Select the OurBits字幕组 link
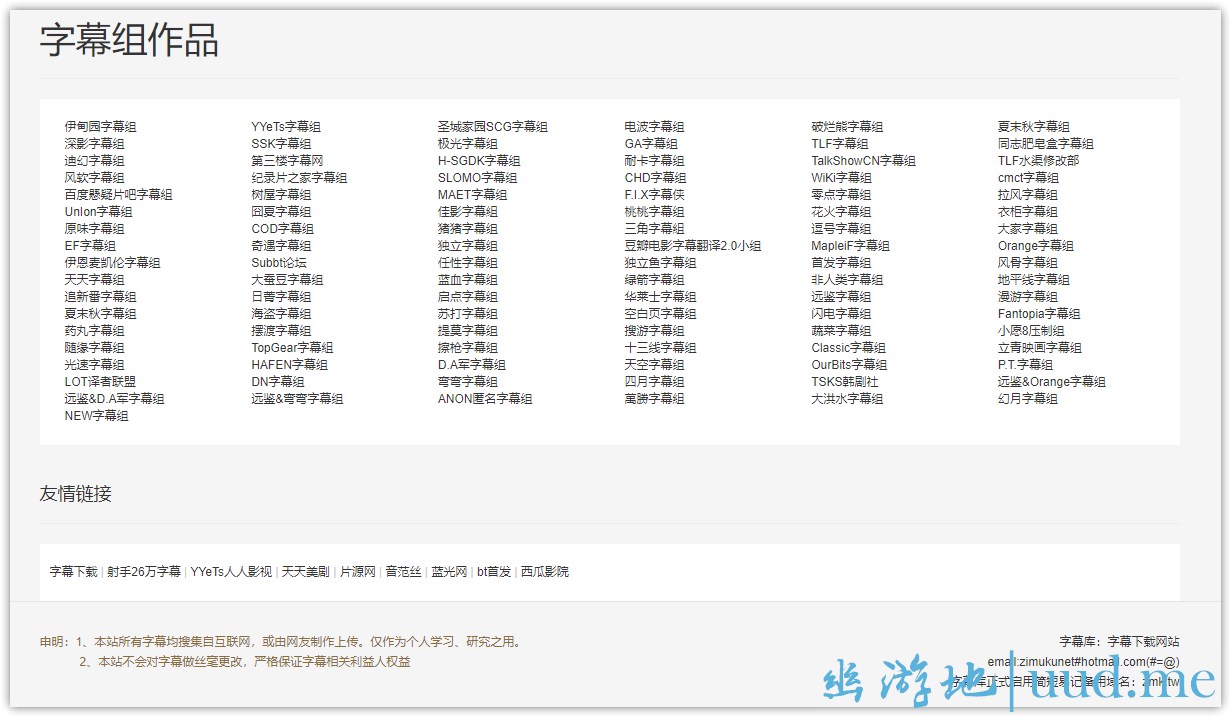1231x717 pixels. (x=849, y=365)
